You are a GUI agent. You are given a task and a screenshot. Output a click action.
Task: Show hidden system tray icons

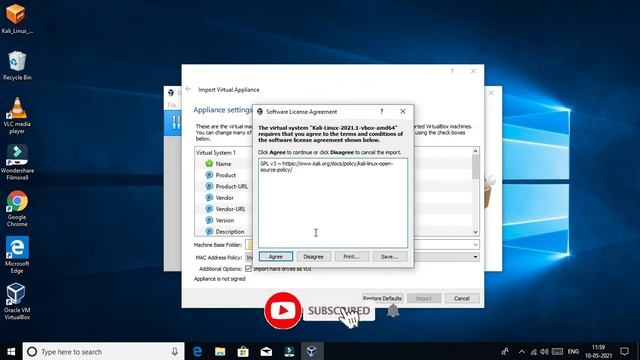click(522, 351)
